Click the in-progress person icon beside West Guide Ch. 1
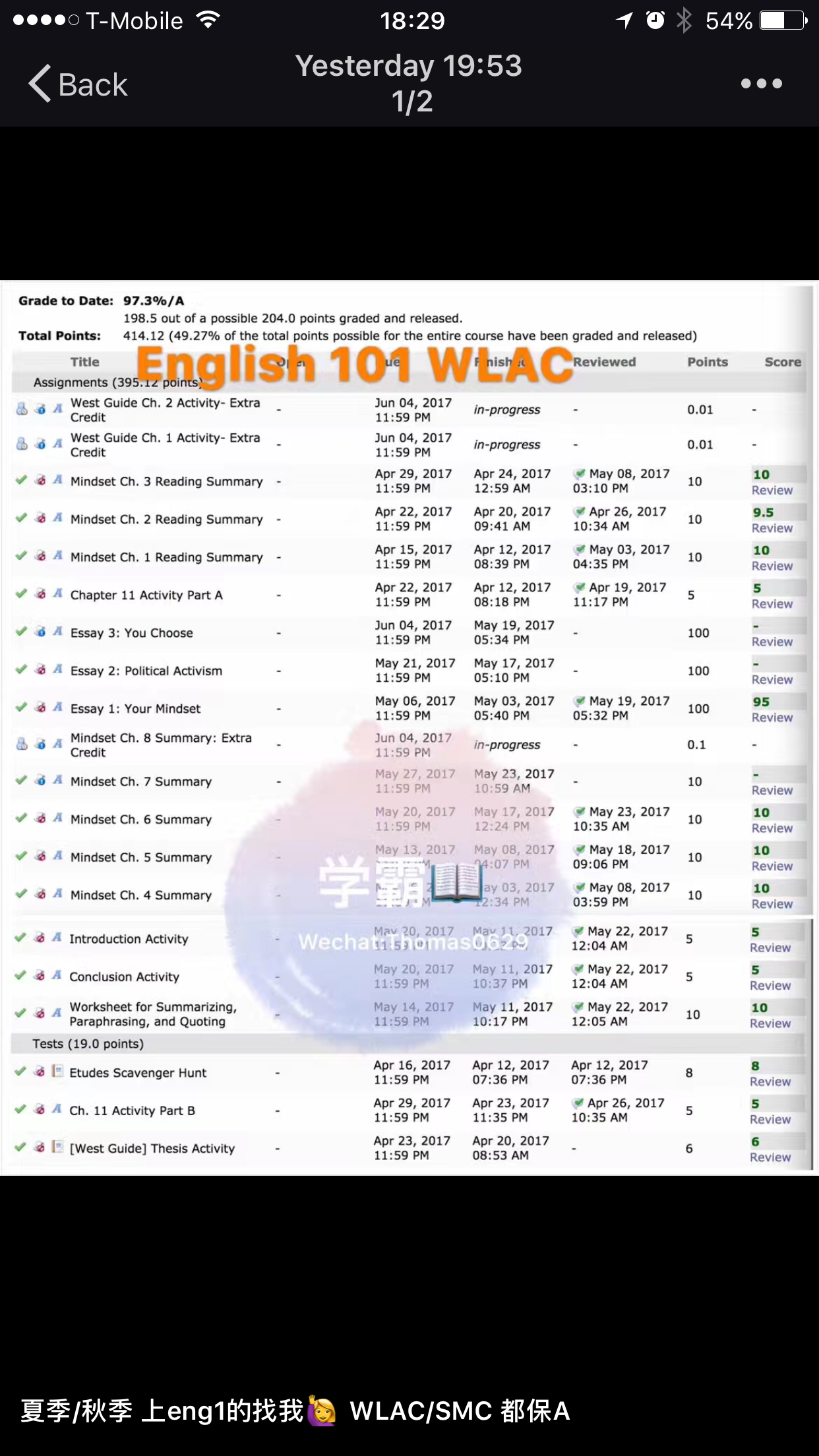 (x=22, y=444)
